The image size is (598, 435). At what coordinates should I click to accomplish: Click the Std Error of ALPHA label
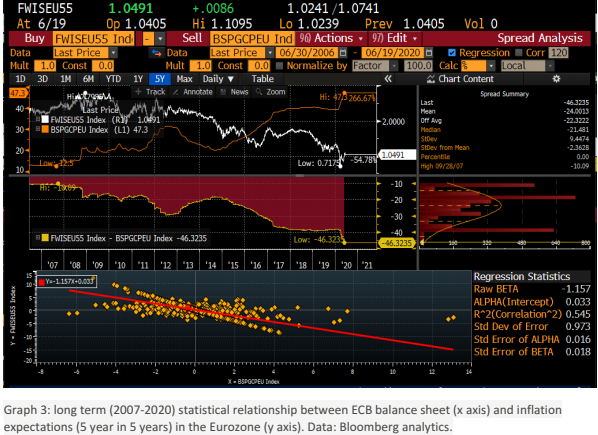pos(516,339)
